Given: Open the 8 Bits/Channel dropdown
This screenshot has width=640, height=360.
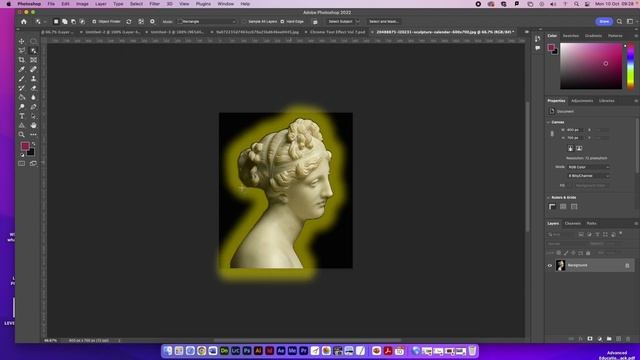Looking at the screenshot, I should 589,176.
